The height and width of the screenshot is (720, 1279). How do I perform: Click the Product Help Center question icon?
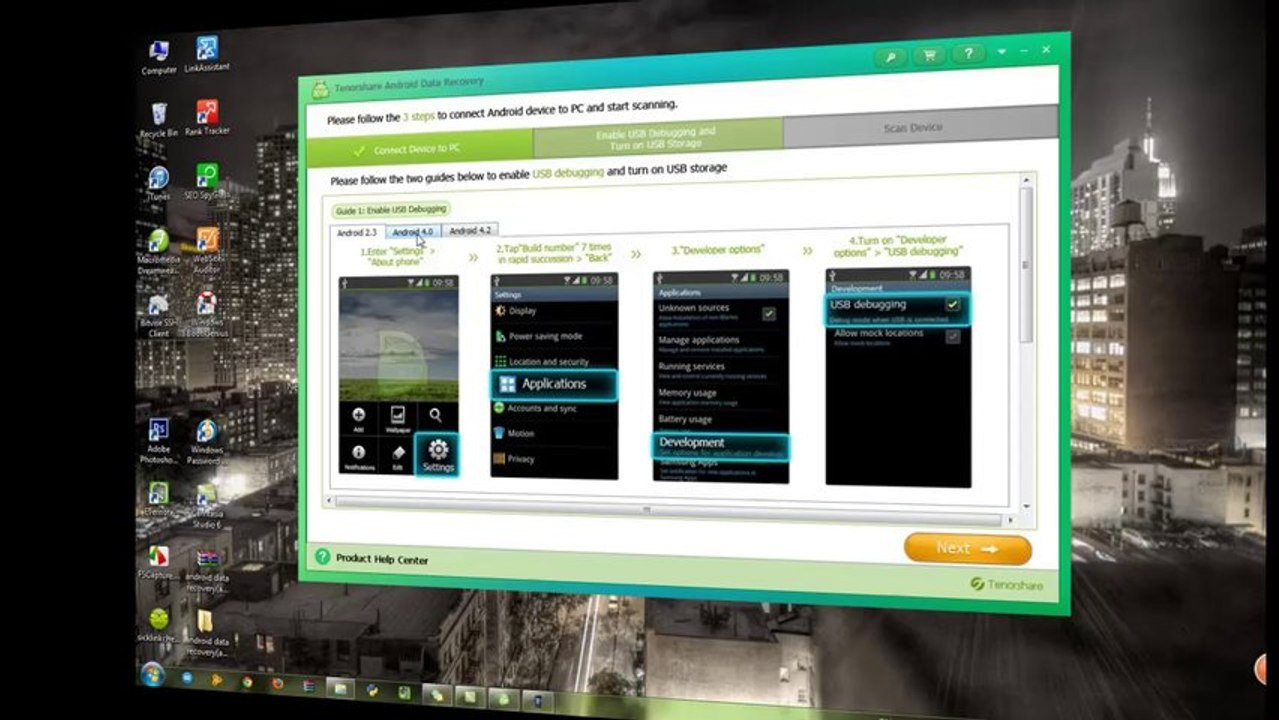tap(322, 557)
